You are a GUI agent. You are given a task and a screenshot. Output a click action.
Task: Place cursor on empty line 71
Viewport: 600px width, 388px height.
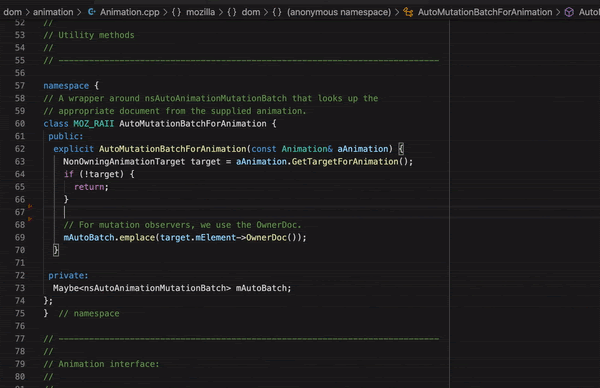click(x=245, y=262)
